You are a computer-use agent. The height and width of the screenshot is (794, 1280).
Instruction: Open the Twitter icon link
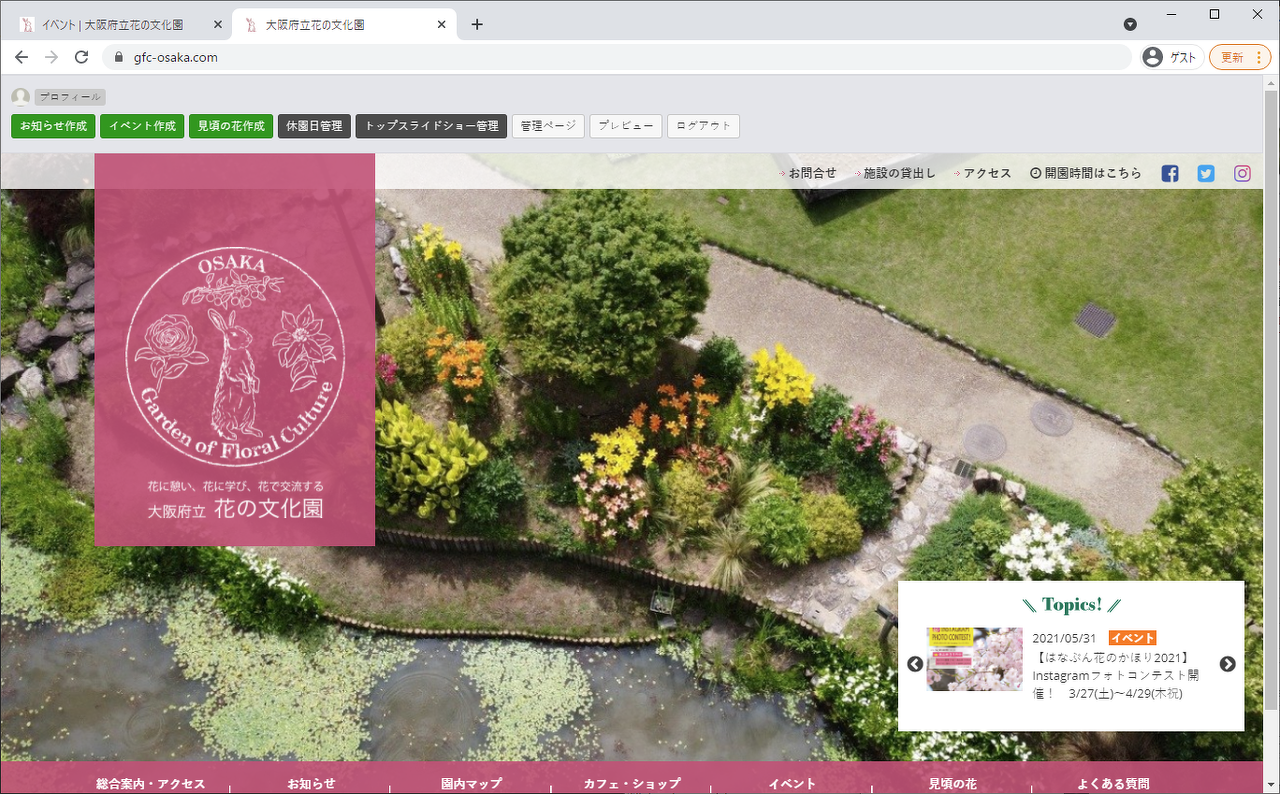(x=1206, y=173)
